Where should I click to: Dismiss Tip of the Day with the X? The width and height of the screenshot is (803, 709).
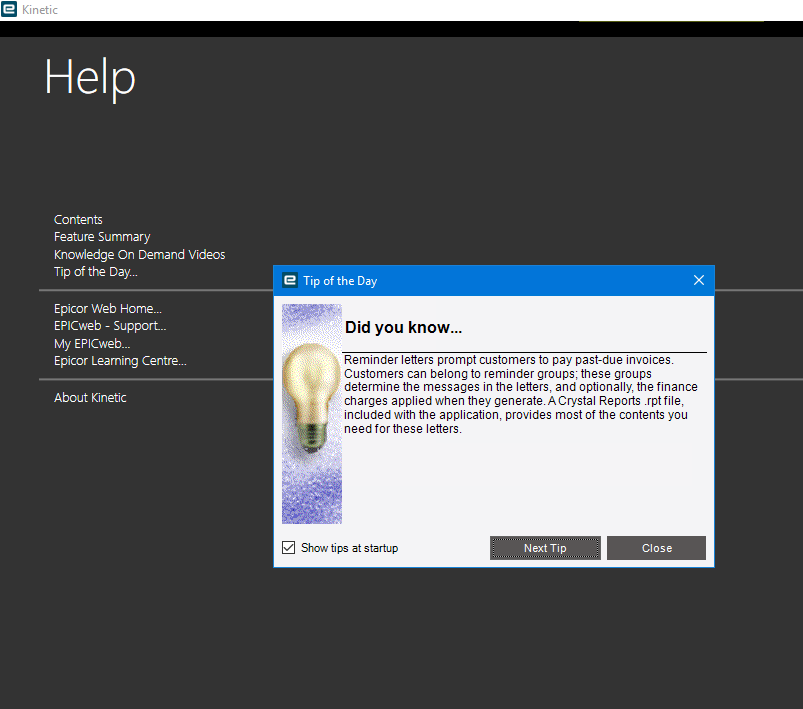pos(698,280)
